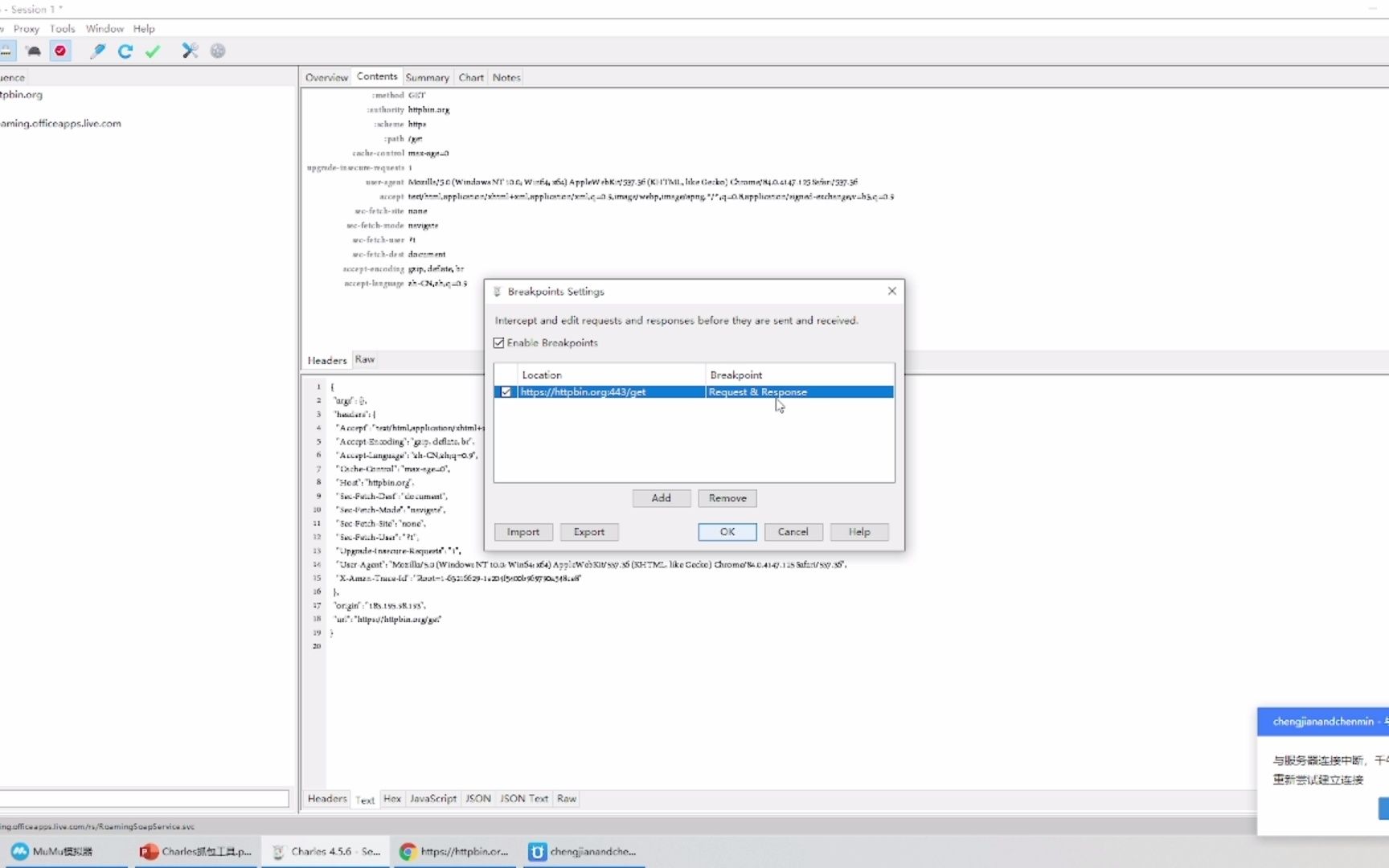Select httpbin.org host in sequence list
The image size is (1389, 868).
(22, 95)
